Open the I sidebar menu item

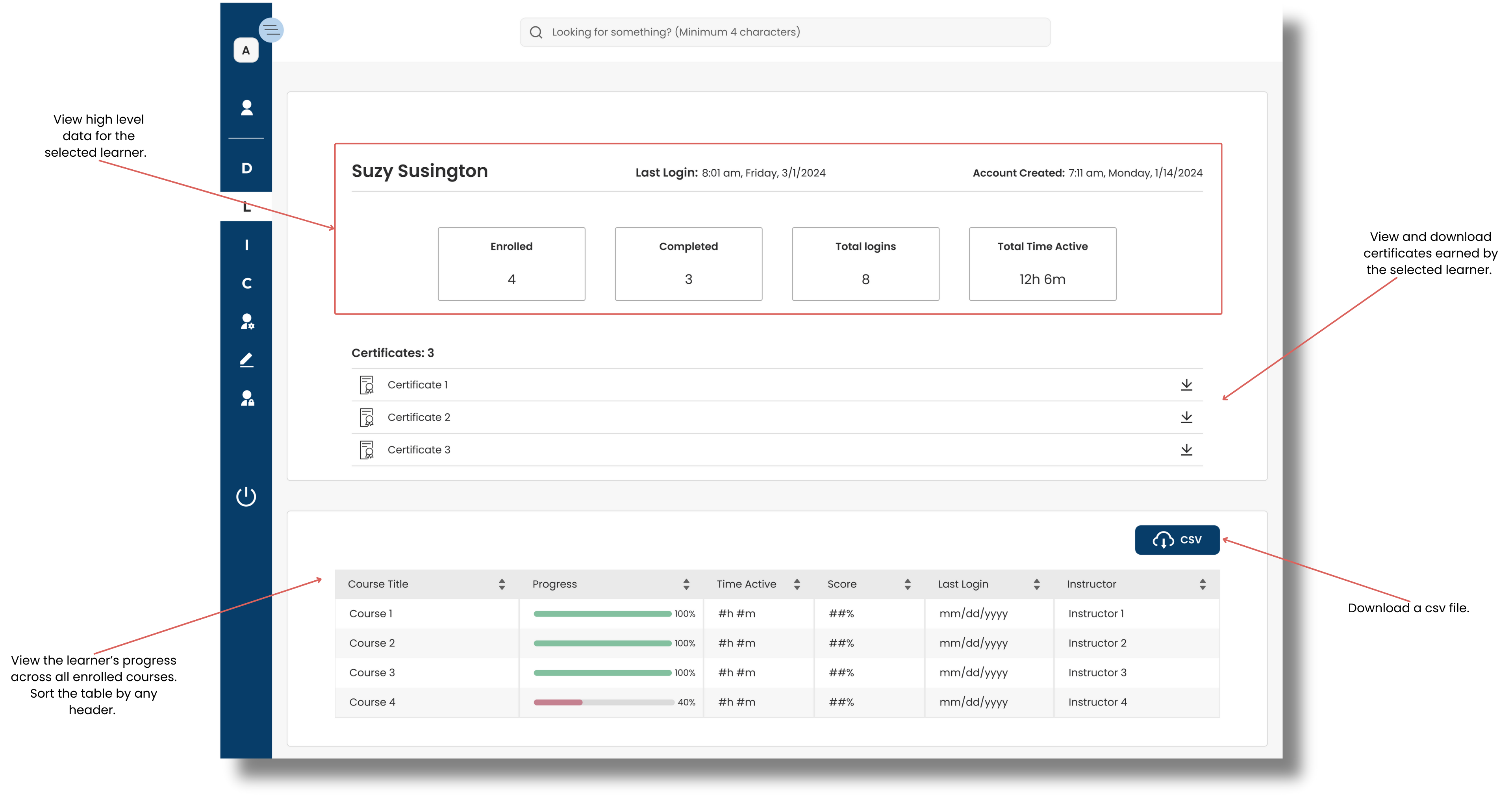(x=246, y=245)
